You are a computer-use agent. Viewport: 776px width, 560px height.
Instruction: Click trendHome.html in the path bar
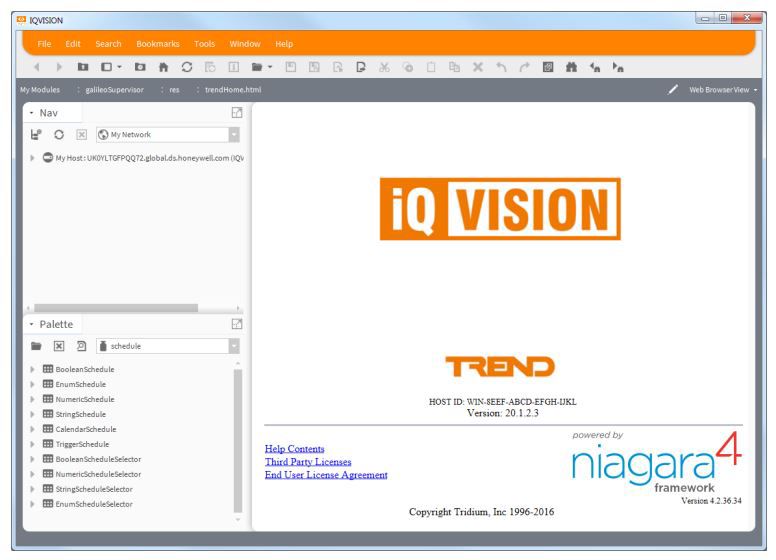coord(233,90)
